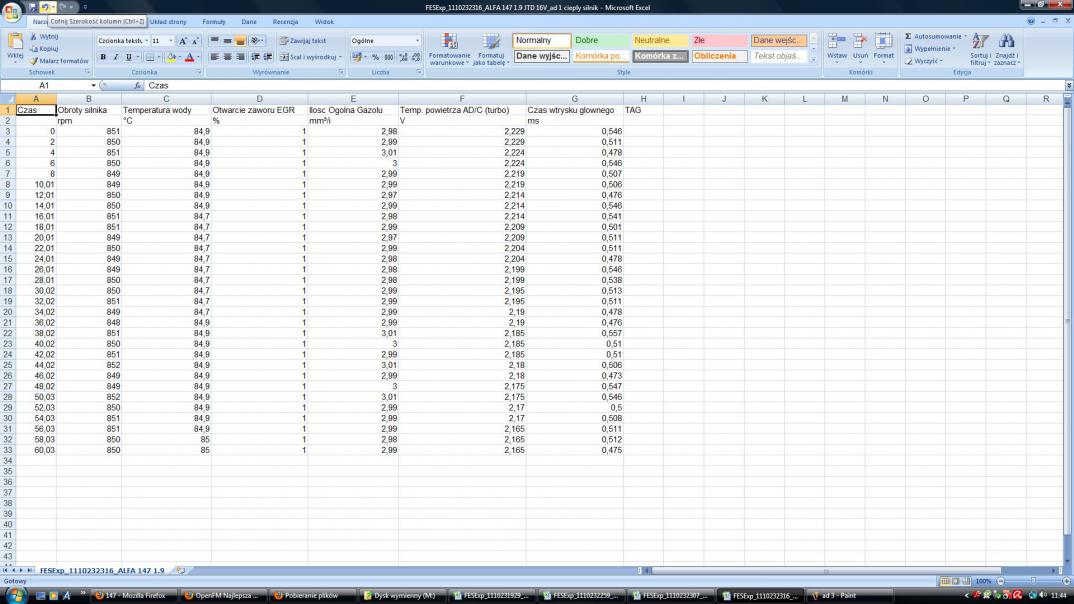The image size is (1074, 604).
Task: Open the Name Box dropdown arrow
Action: [x=93, y=86]
